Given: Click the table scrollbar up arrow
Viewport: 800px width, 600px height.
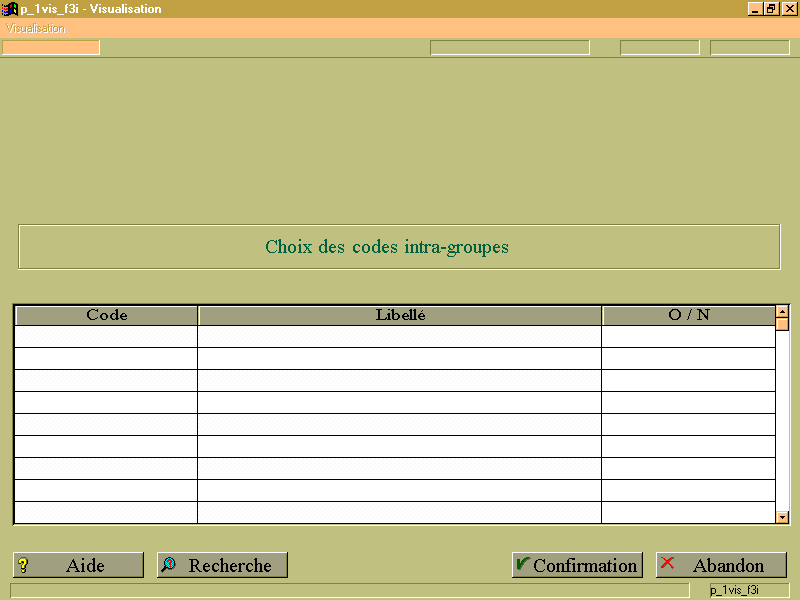Looking at the screenshot, I should (x=782, y=311).
